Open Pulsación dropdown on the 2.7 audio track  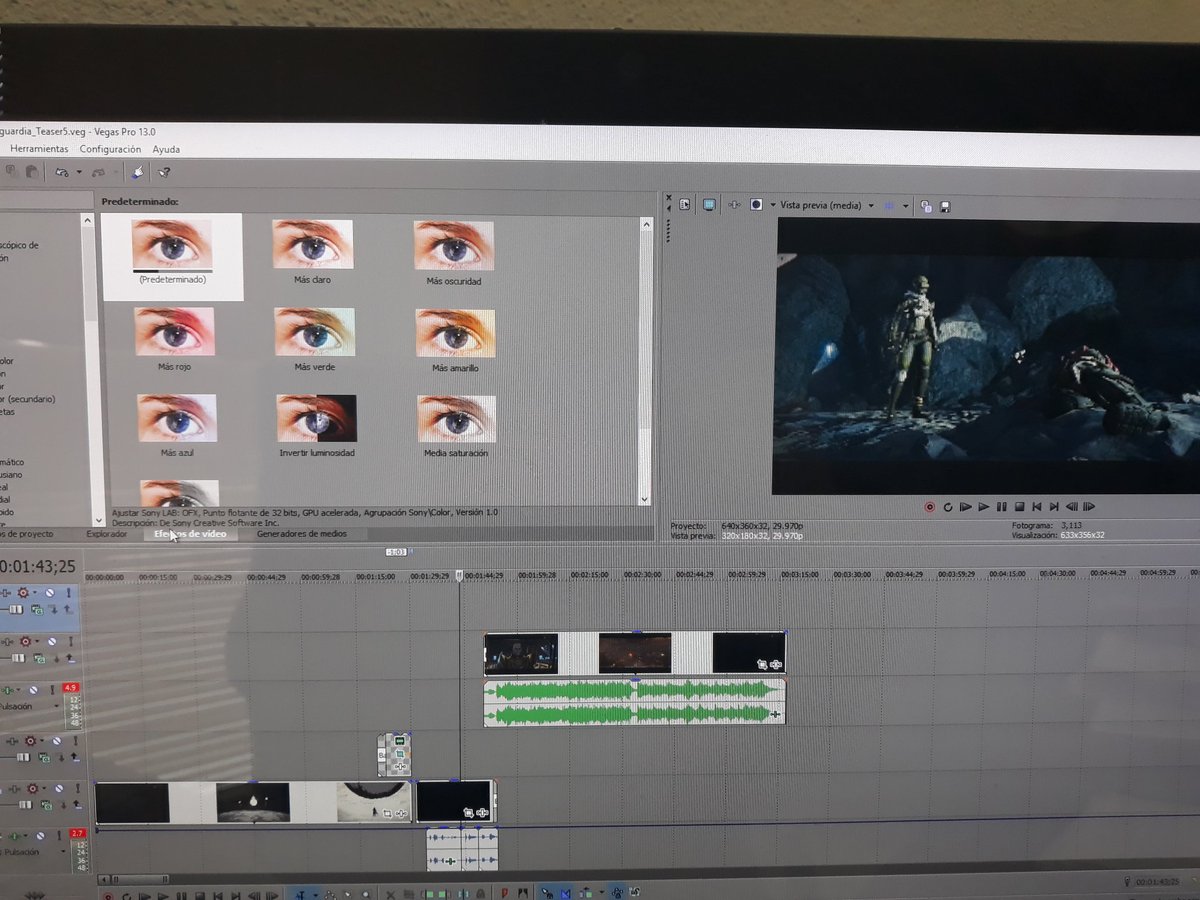pos(64,852)
